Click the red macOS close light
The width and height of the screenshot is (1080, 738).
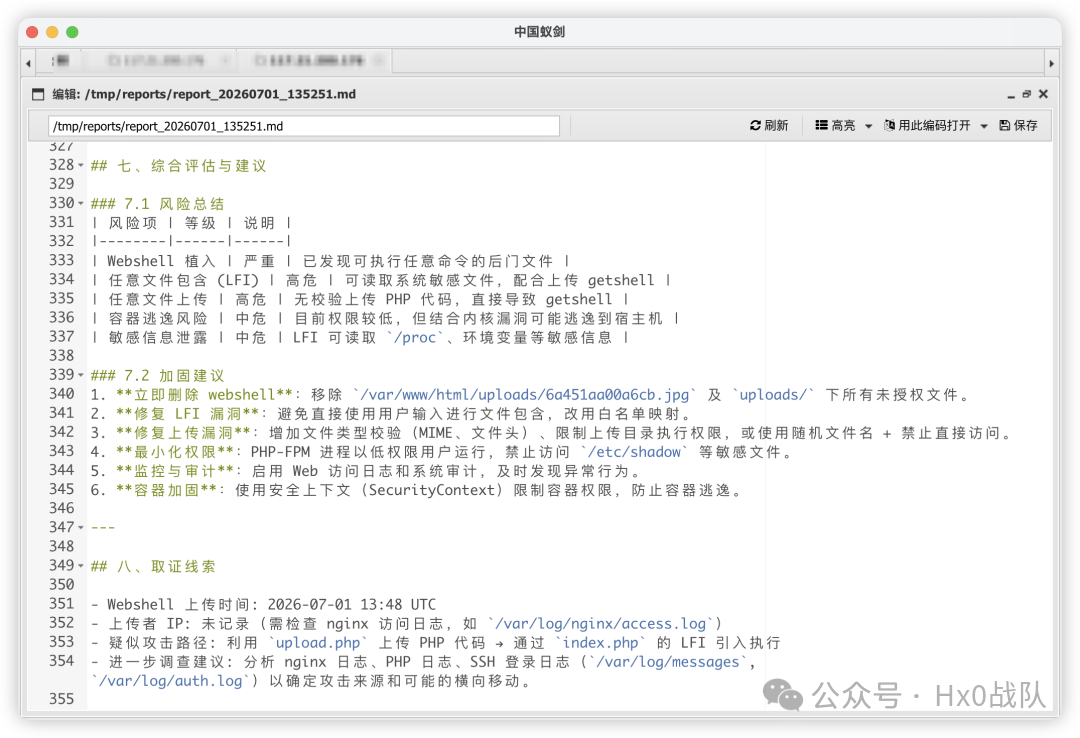point(32,32)
